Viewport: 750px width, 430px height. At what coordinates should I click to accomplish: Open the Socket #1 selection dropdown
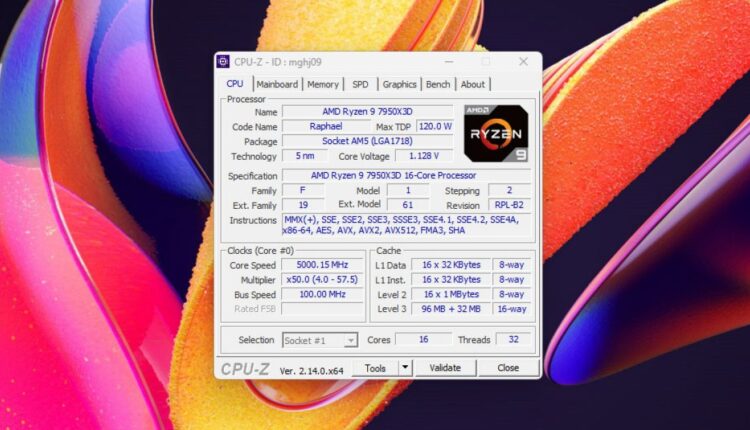tap(320, 340)
